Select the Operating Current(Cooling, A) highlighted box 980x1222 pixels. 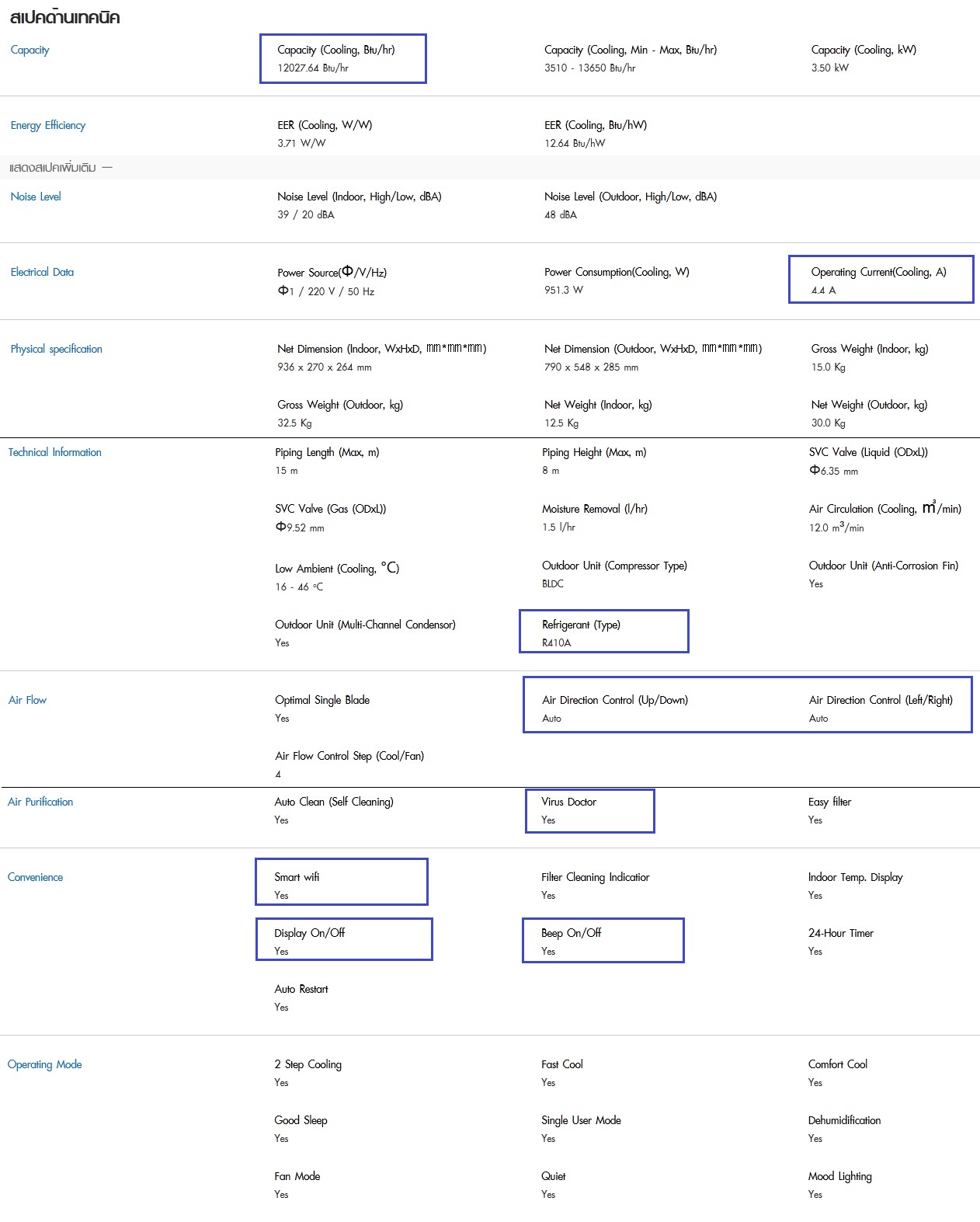tap(881, 279)
